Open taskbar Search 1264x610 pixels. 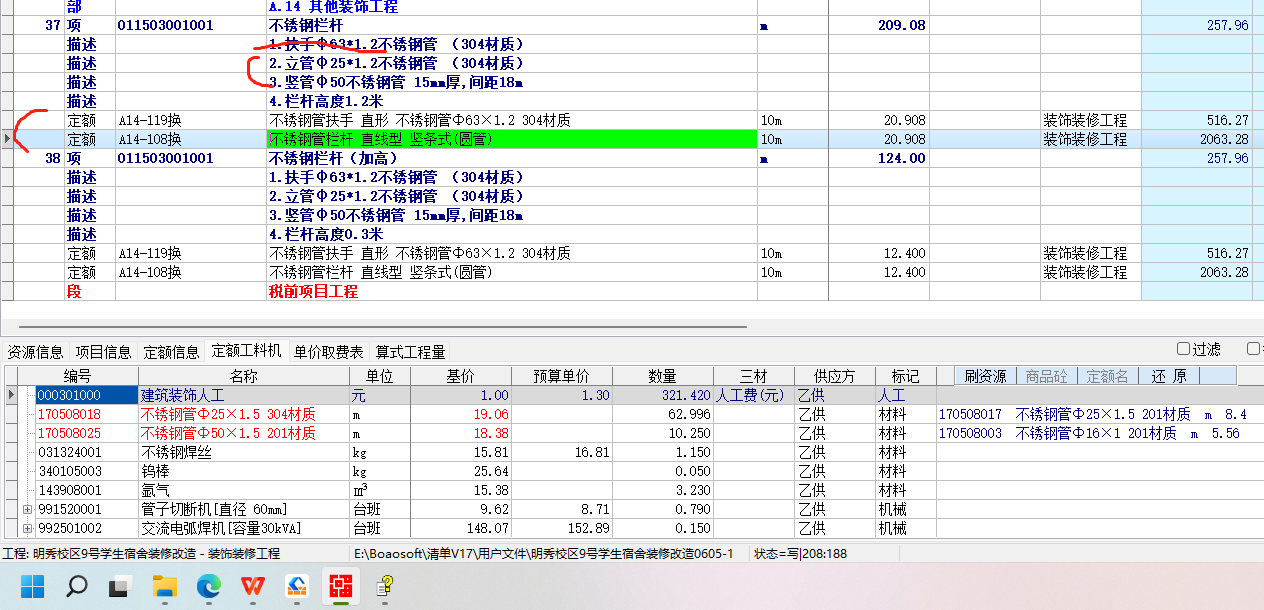[x=77, y=587]
